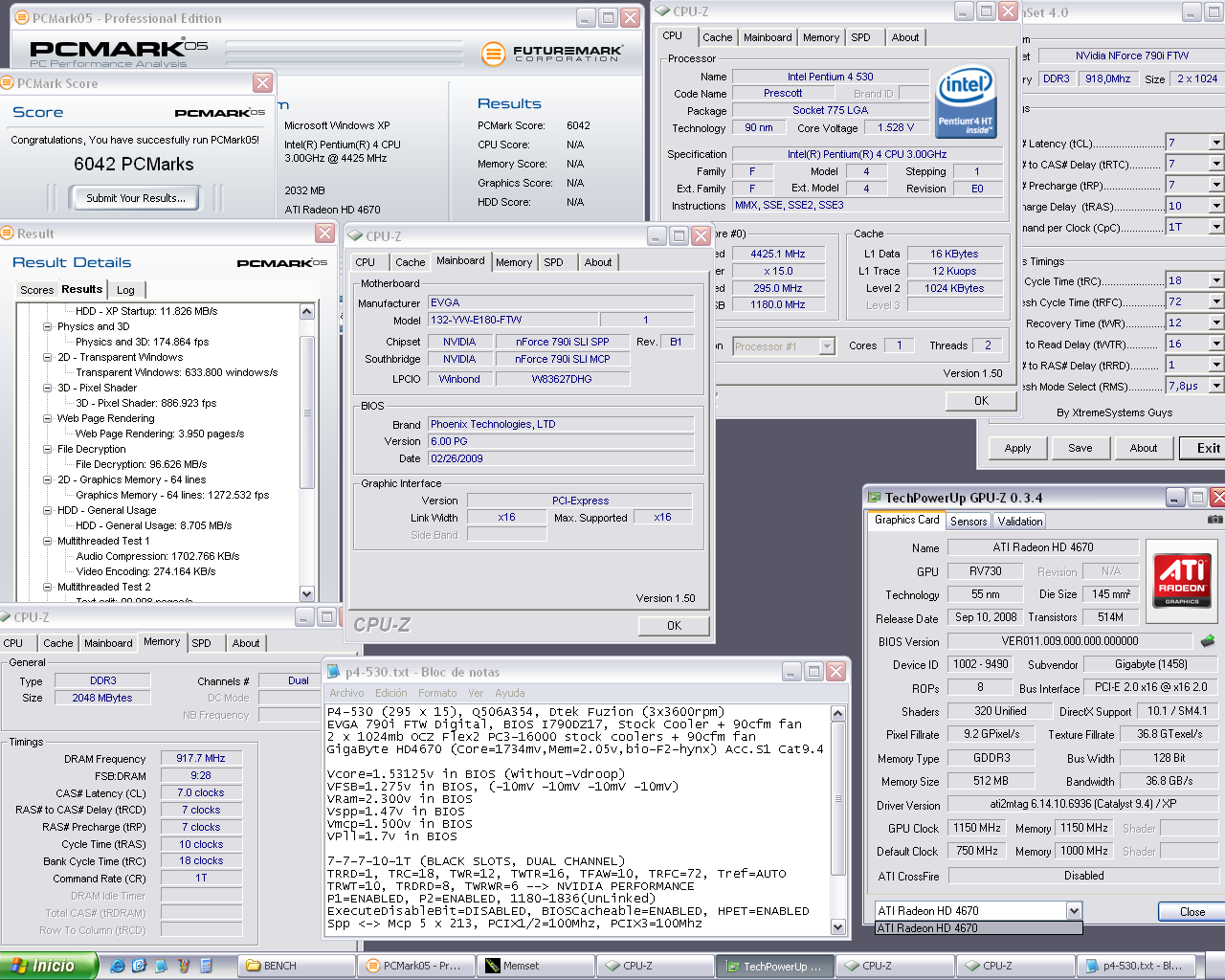Open the GPU-Z graphics card selector dropdown
Screen dimensions: 1225x980
click(x=1074, y=910)
